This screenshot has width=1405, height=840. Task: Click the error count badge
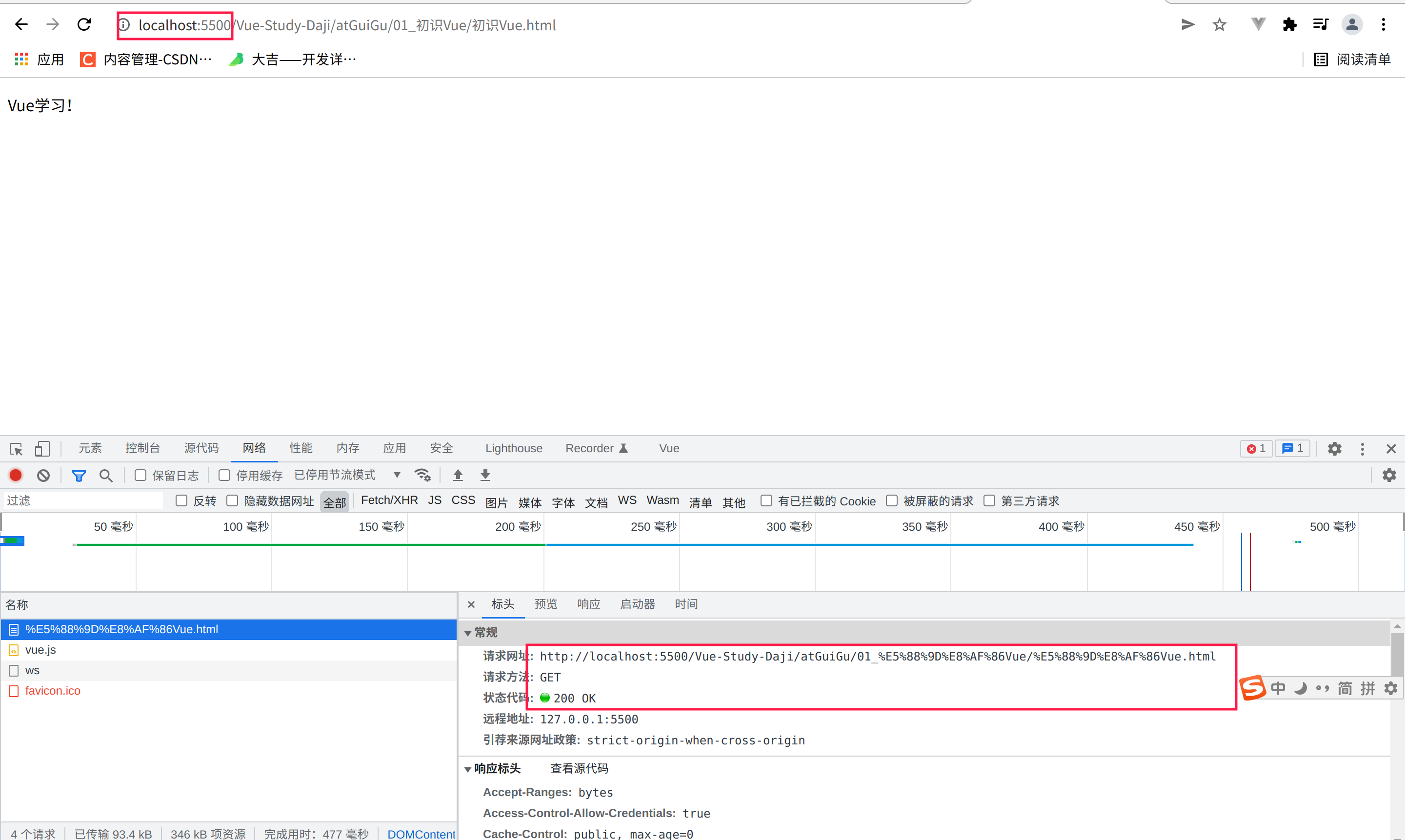(x=1256, y=448)
